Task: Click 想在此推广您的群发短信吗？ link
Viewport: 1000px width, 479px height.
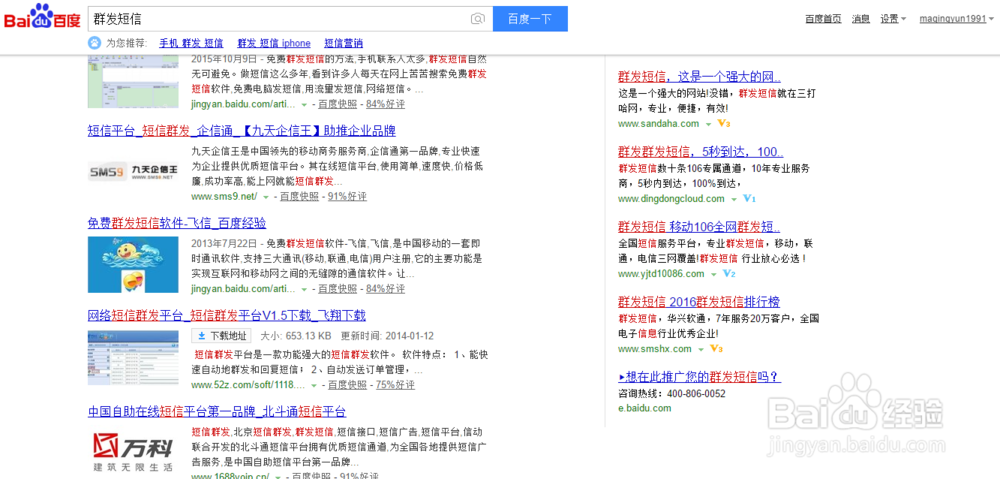Action: pyautogui.click(x=700, y=376)
